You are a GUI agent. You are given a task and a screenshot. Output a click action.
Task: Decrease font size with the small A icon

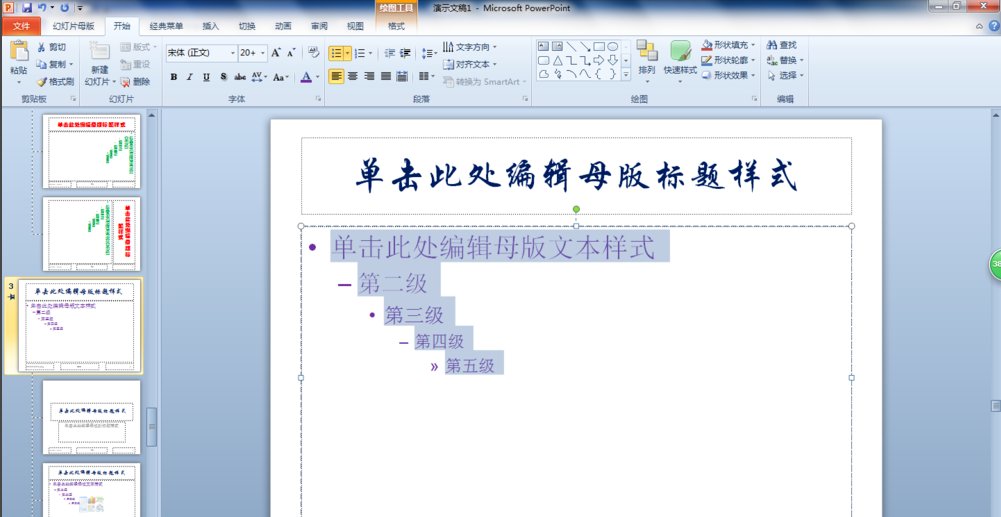pos(291,53)
